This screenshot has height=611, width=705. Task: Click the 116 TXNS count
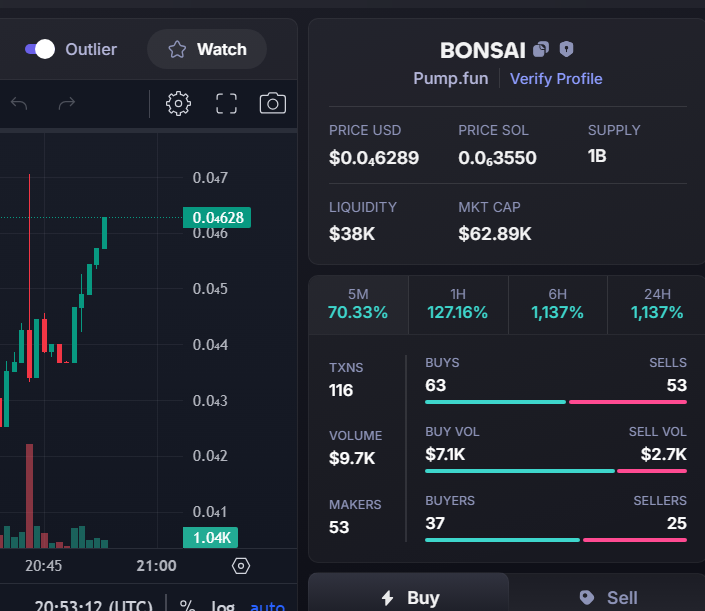pos(341,390)
